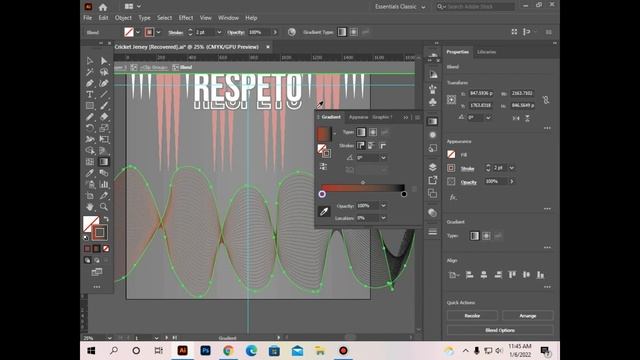This screenshot has height=360, width=640.
Task: Click the reverse gradient icon
Action: point(323,167)
